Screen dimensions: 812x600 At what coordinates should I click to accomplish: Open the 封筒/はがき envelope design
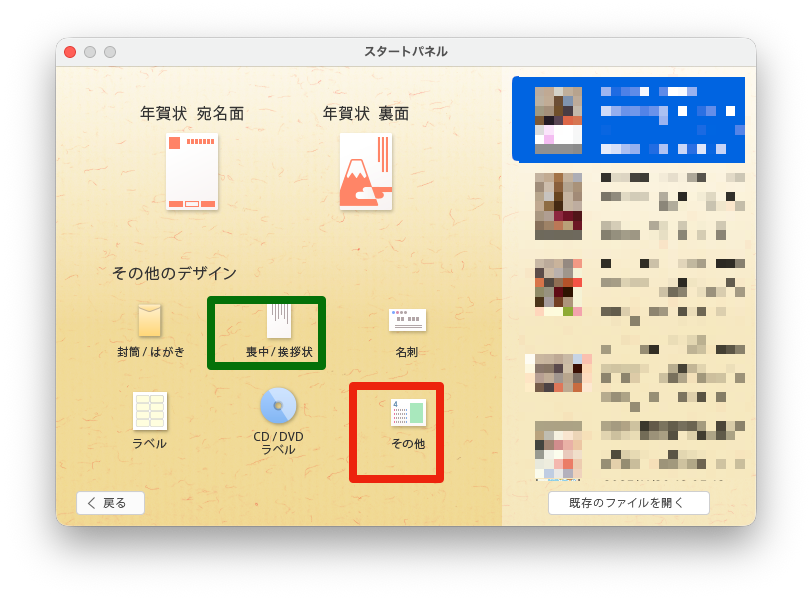[x=149, y=321]
